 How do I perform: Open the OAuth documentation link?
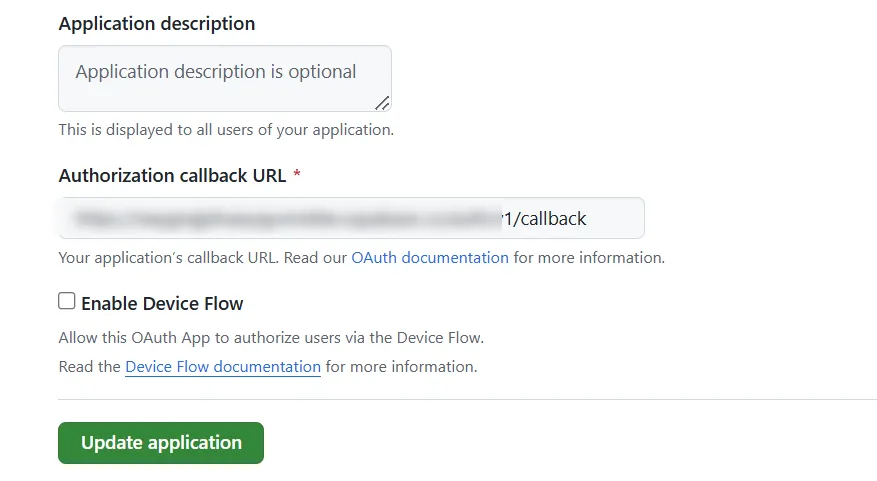[430, 258]
